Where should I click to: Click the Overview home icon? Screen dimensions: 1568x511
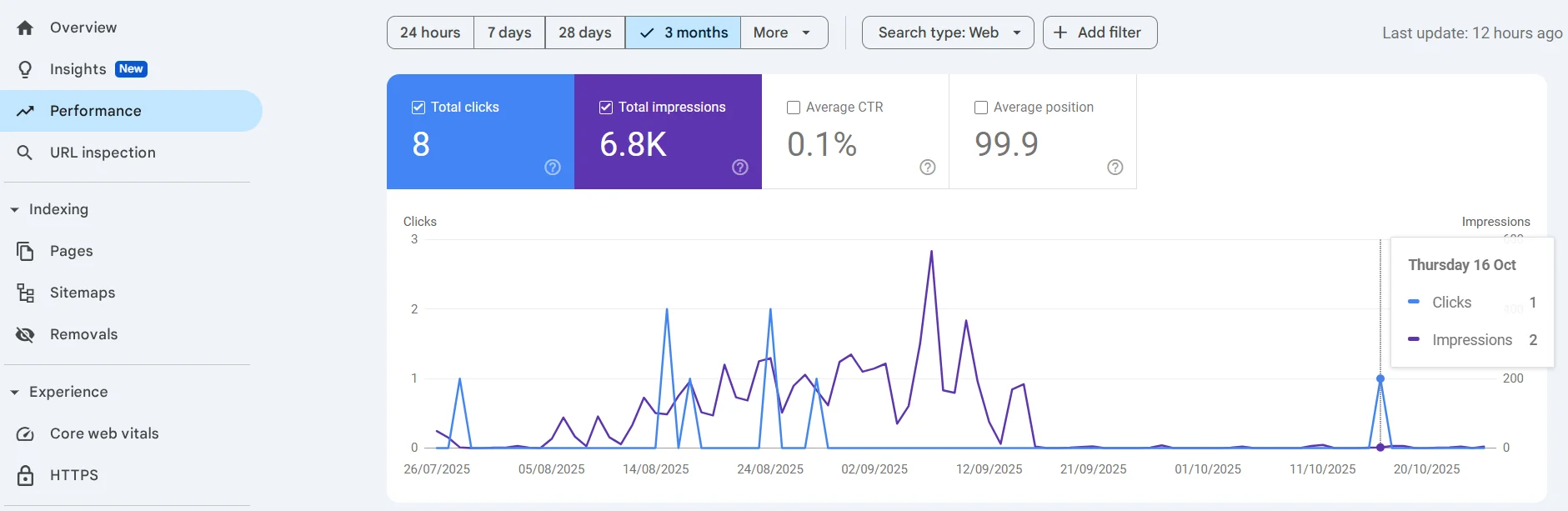pos(25,28)
